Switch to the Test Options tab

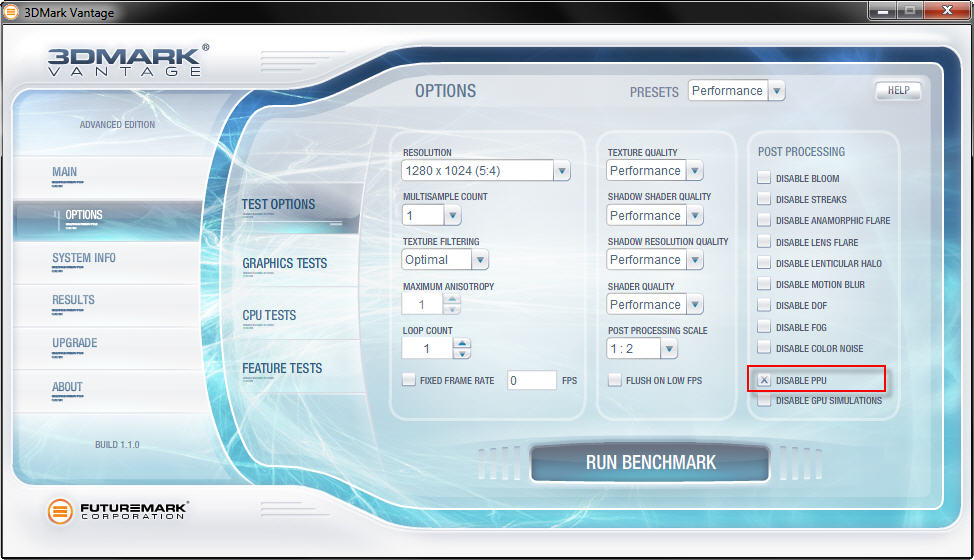click(x=278, y=204)
